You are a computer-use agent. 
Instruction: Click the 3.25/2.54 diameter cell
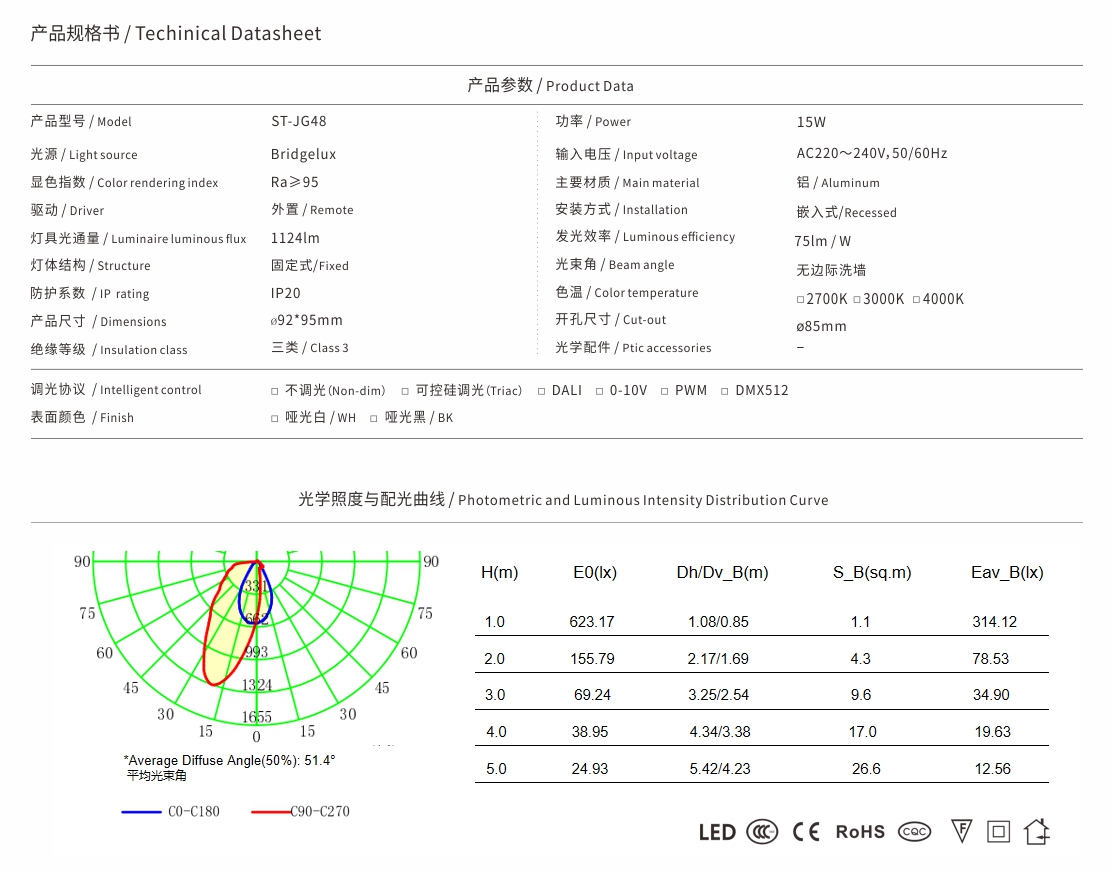(718, 695)
